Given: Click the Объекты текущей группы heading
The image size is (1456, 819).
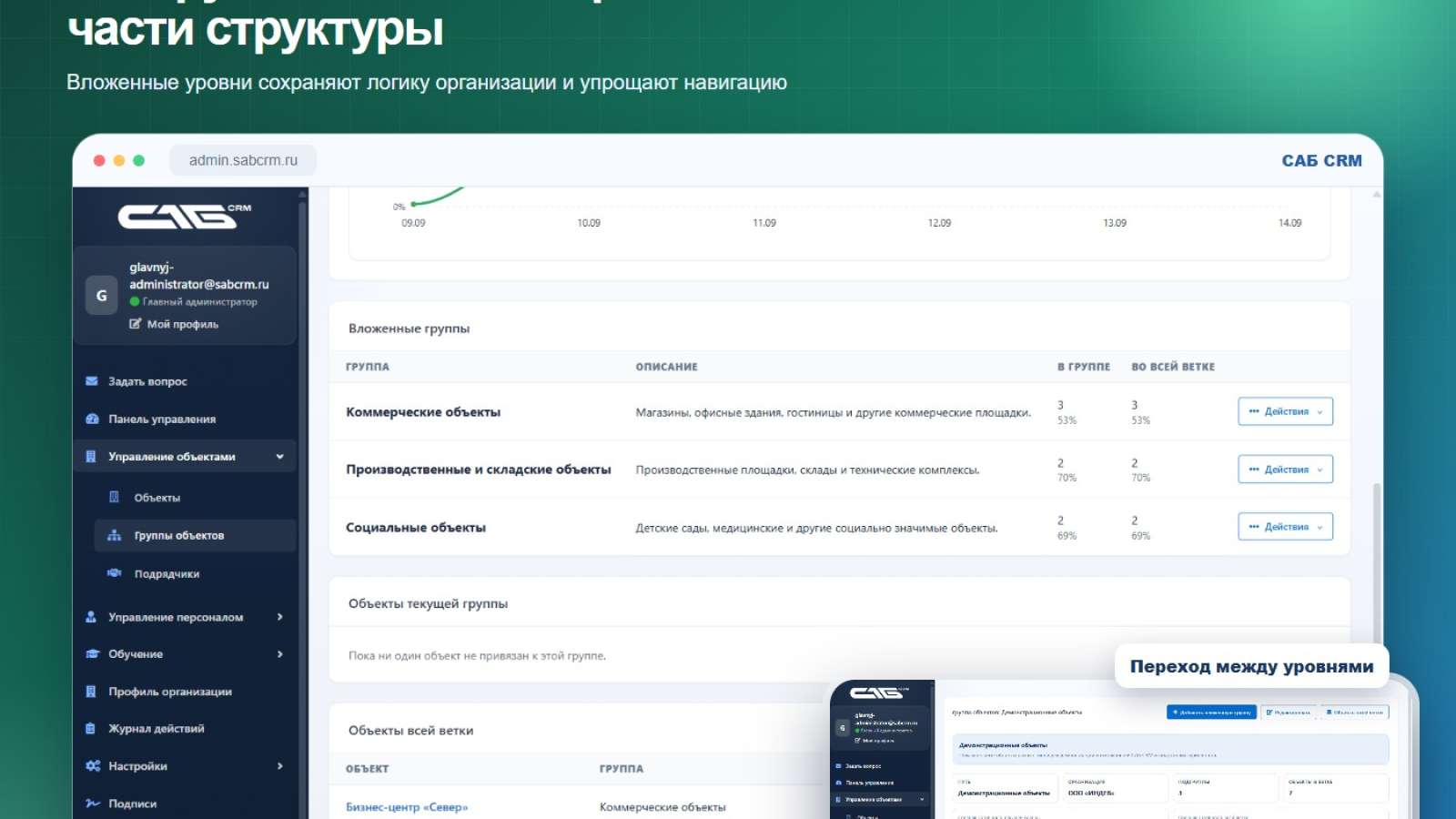Looking at the screenshot, I should tap(428, 603).
